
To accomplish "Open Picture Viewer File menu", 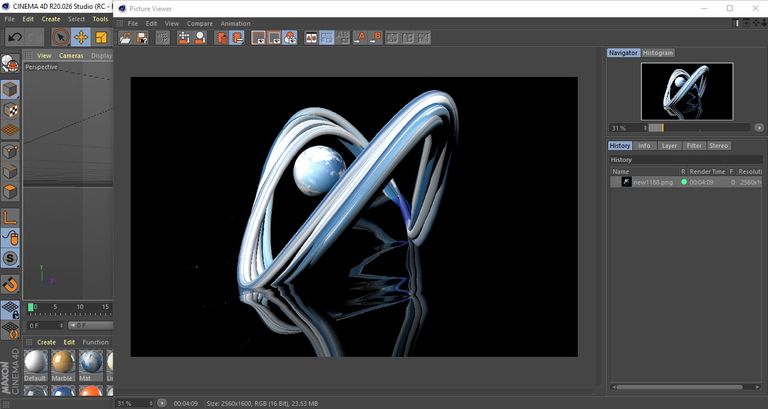I will pos(133,24).
